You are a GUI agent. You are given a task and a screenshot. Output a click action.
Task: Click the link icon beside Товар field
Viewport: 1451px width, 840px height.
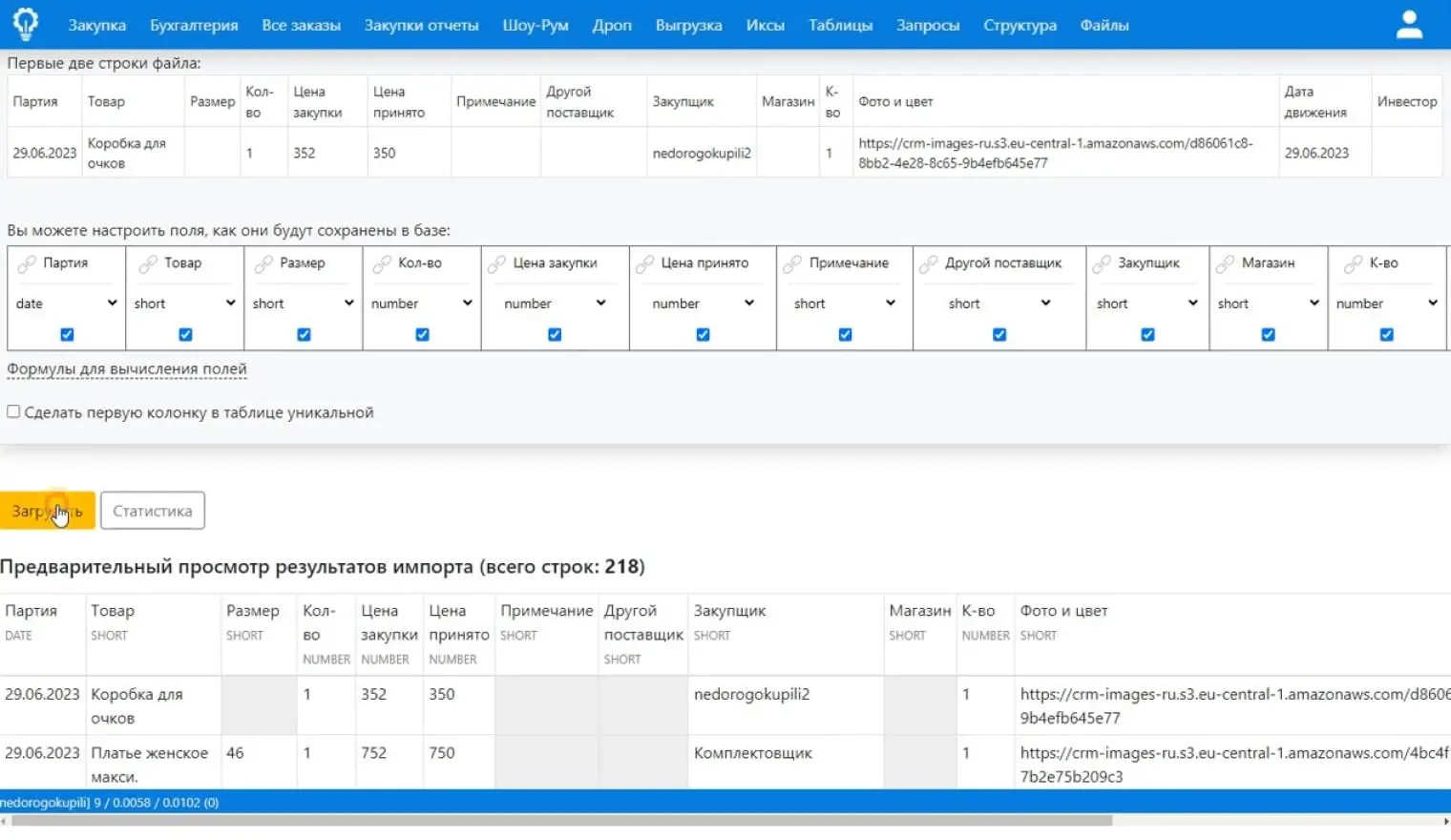coord(147,264)
